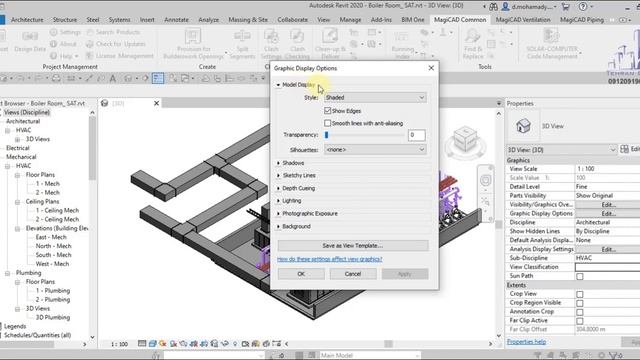Viewport: 640px width, 360px height.
Task: Open the view graphics settings help link
Action: point(330,259)
